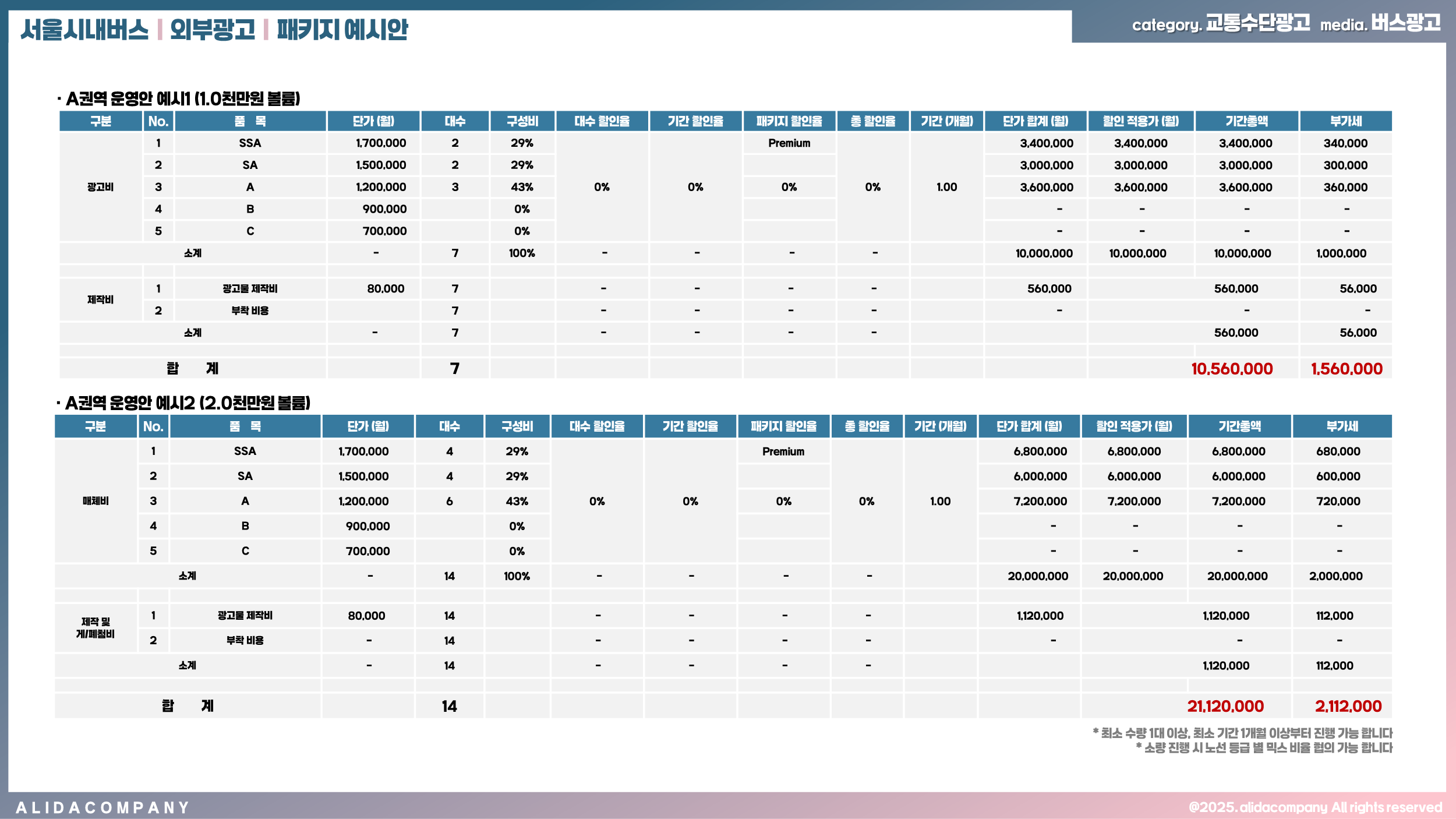Click 1,700,000 SSA price in first table
Screen dimensions: 1456x819
click(x=381, y=143)
